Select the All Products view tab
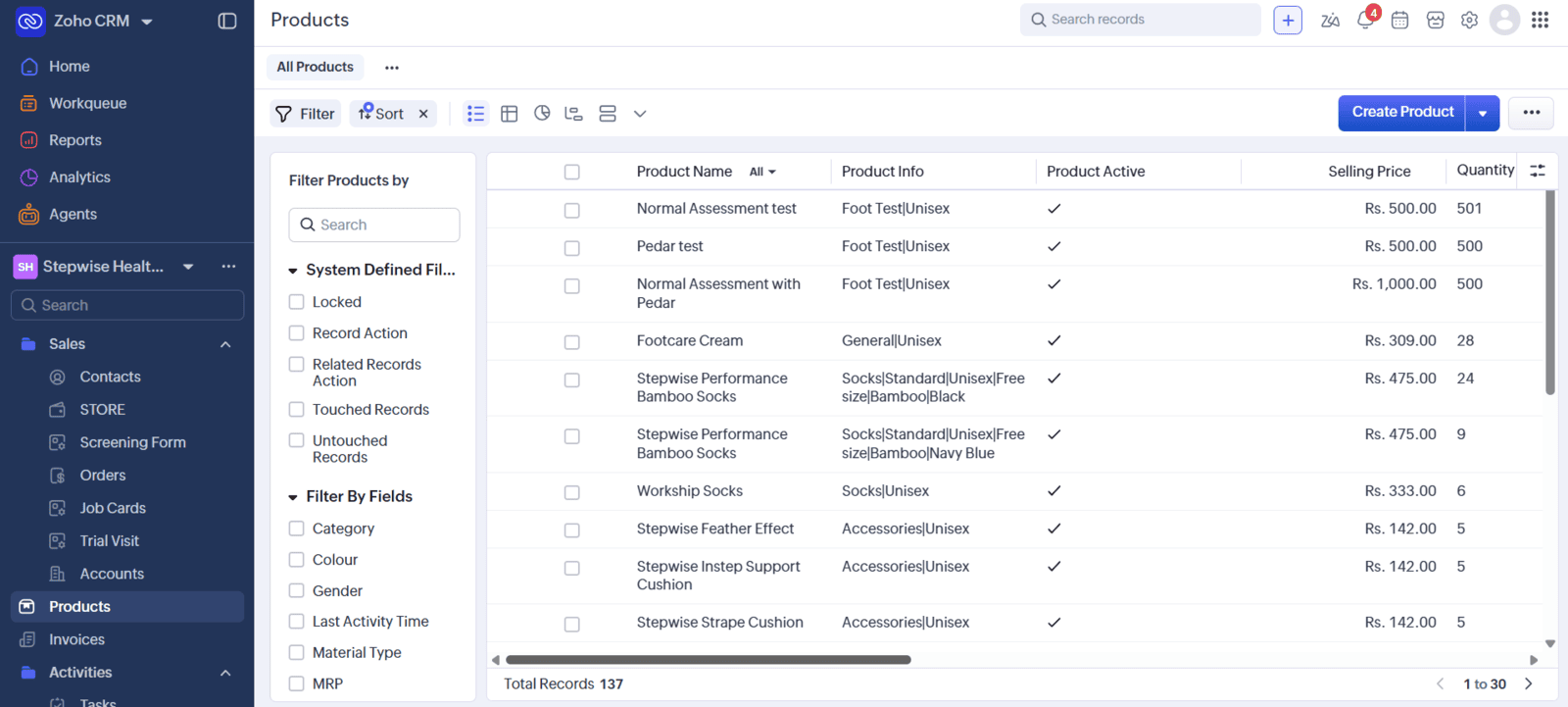 click(x=315, y=67)
